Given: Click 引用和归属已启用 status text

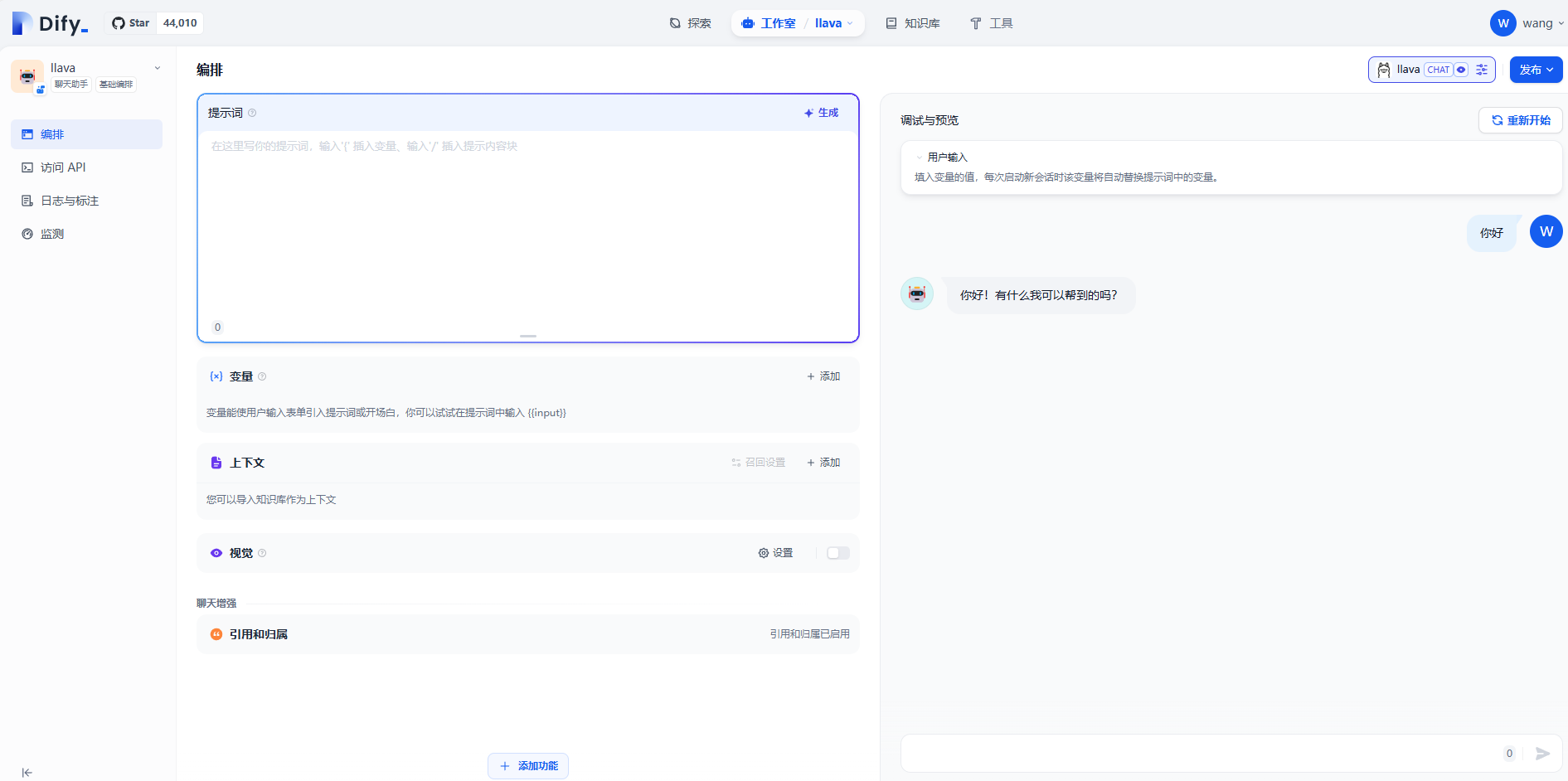Looking at the screenshot, I should pos(810,634).
